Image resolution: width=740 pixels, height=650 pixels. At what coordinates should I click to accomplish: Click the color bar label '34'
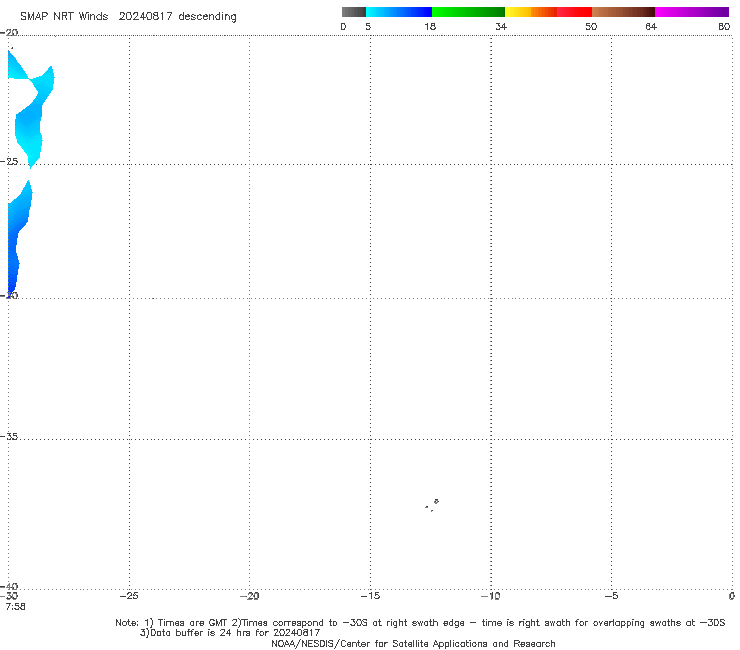501,27
